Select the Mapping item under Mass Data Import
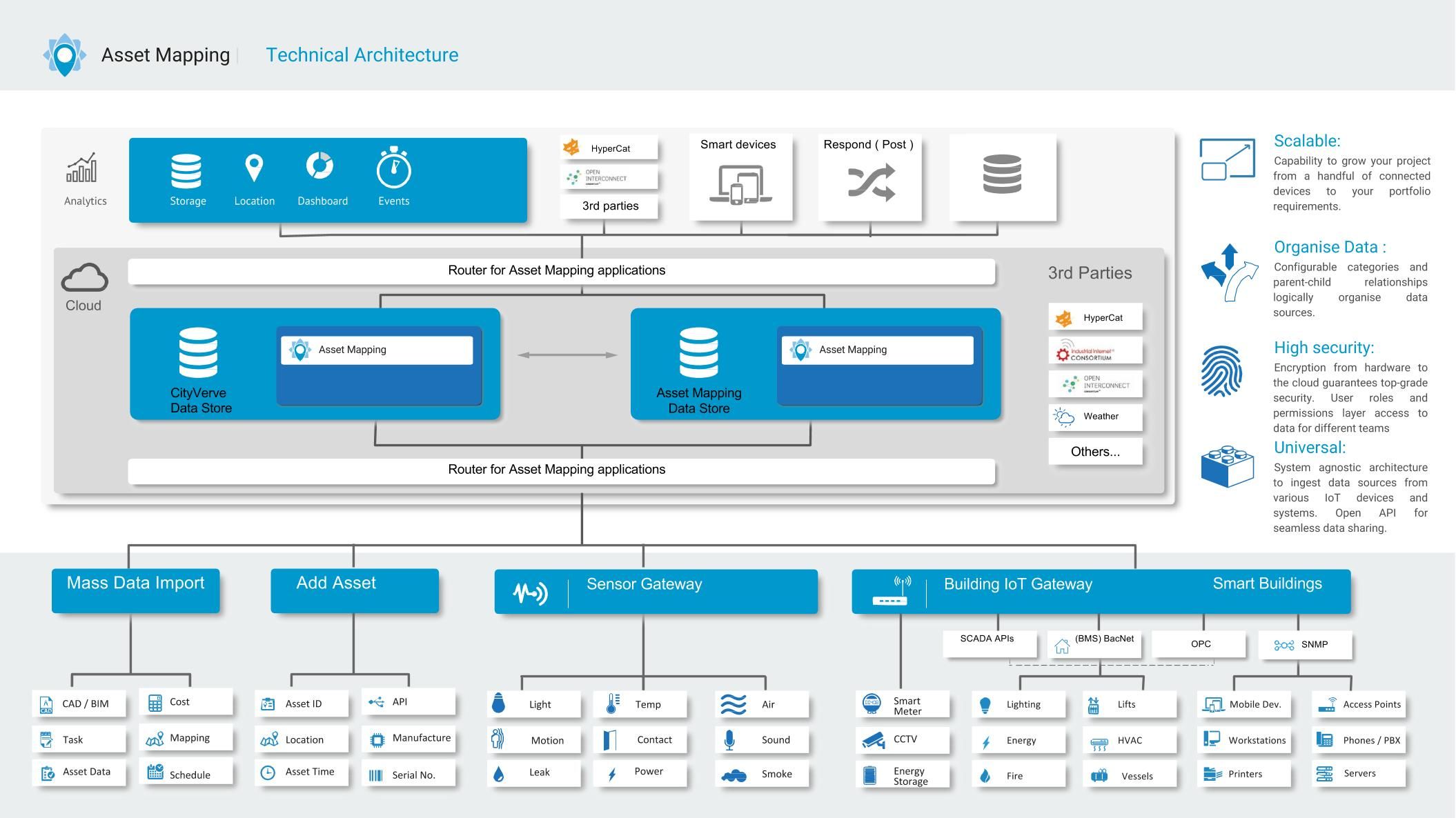This screenshot has width=1456, height=818. pyautogui.click(x=186, y=739)
